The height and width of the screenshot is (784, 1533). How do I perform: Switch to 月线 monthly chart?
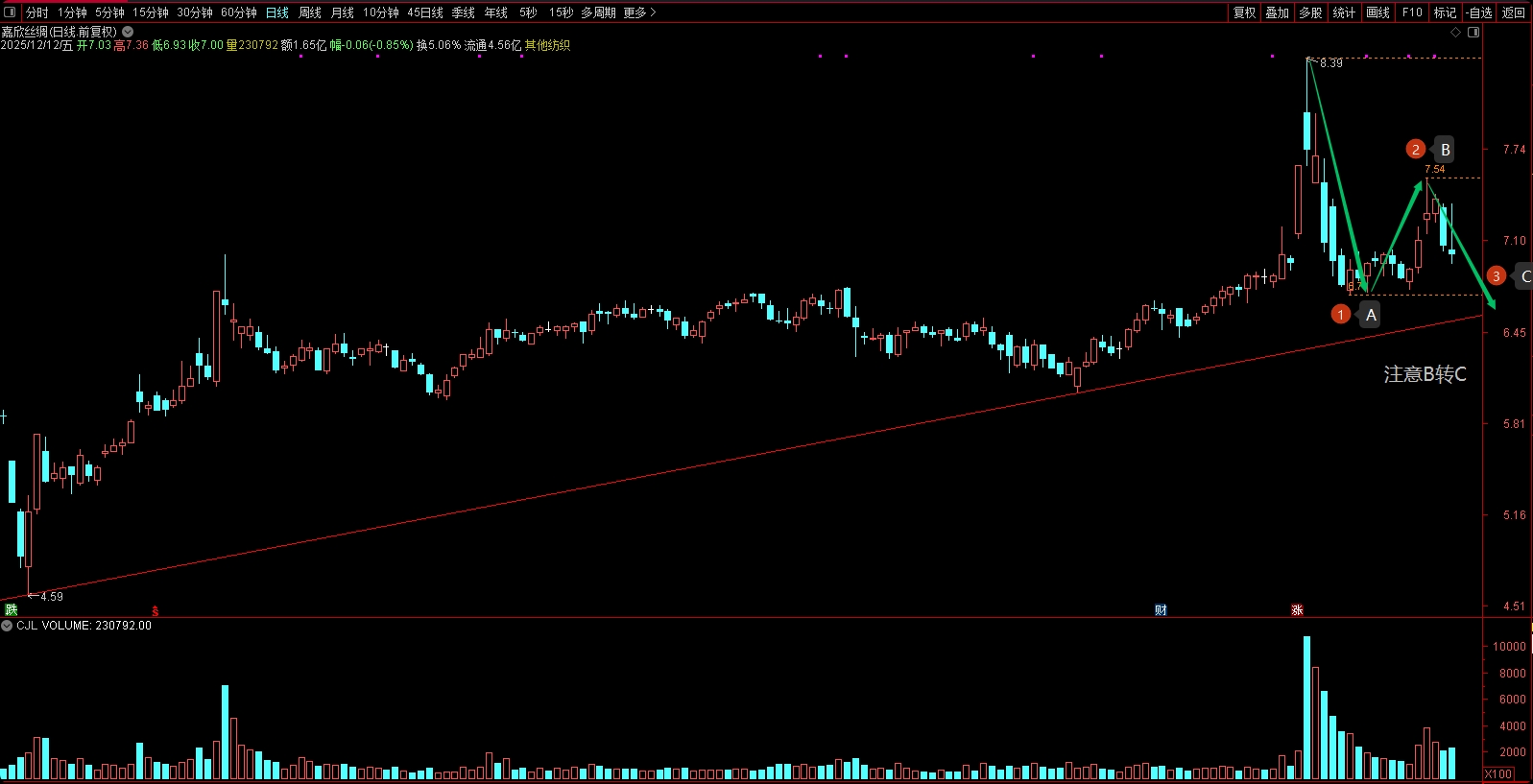pyautogui.click(x=343, y=12)
